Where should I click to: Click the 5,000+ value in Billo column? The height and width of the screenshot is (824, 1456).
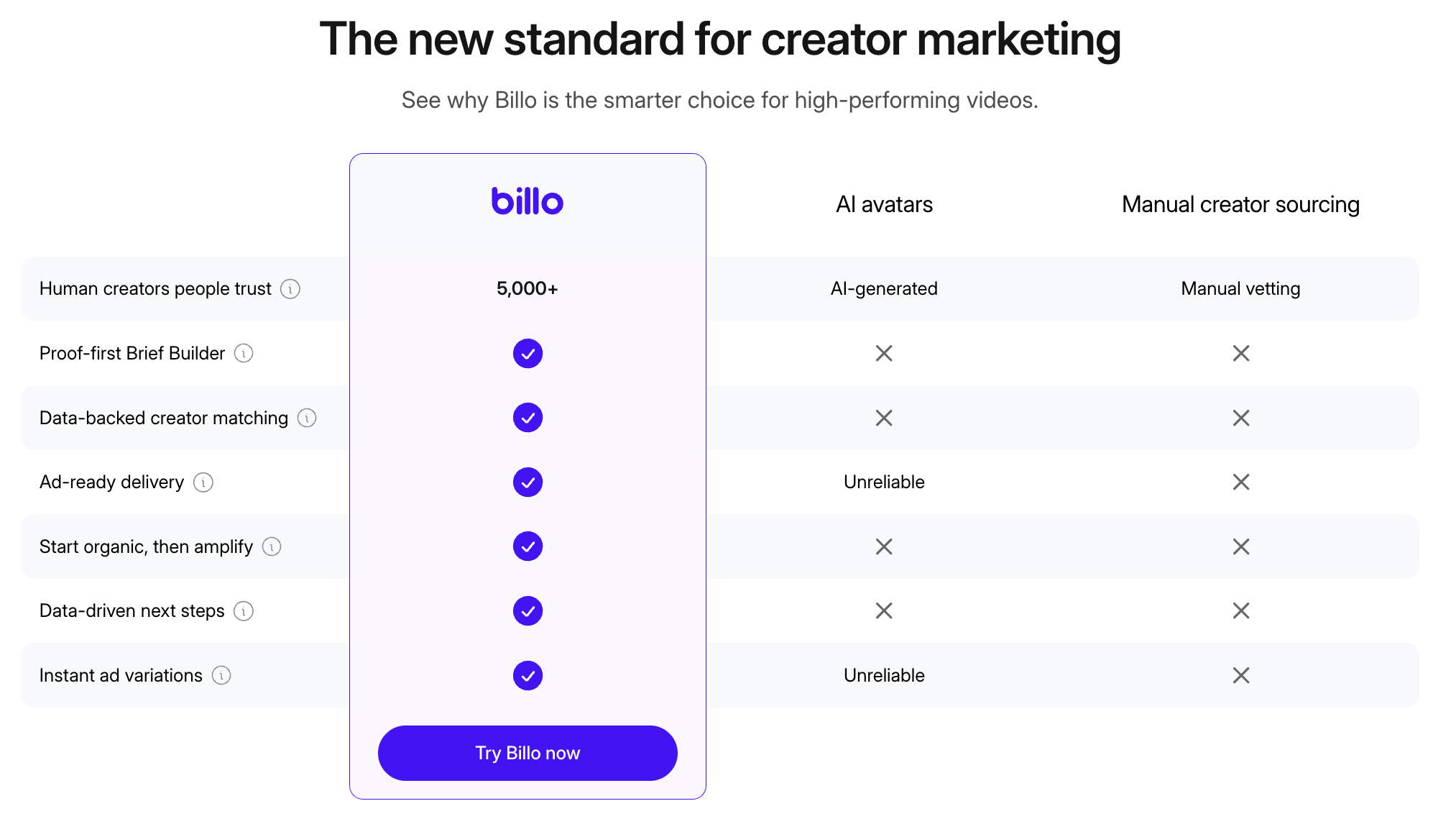(x=527, y=289)
